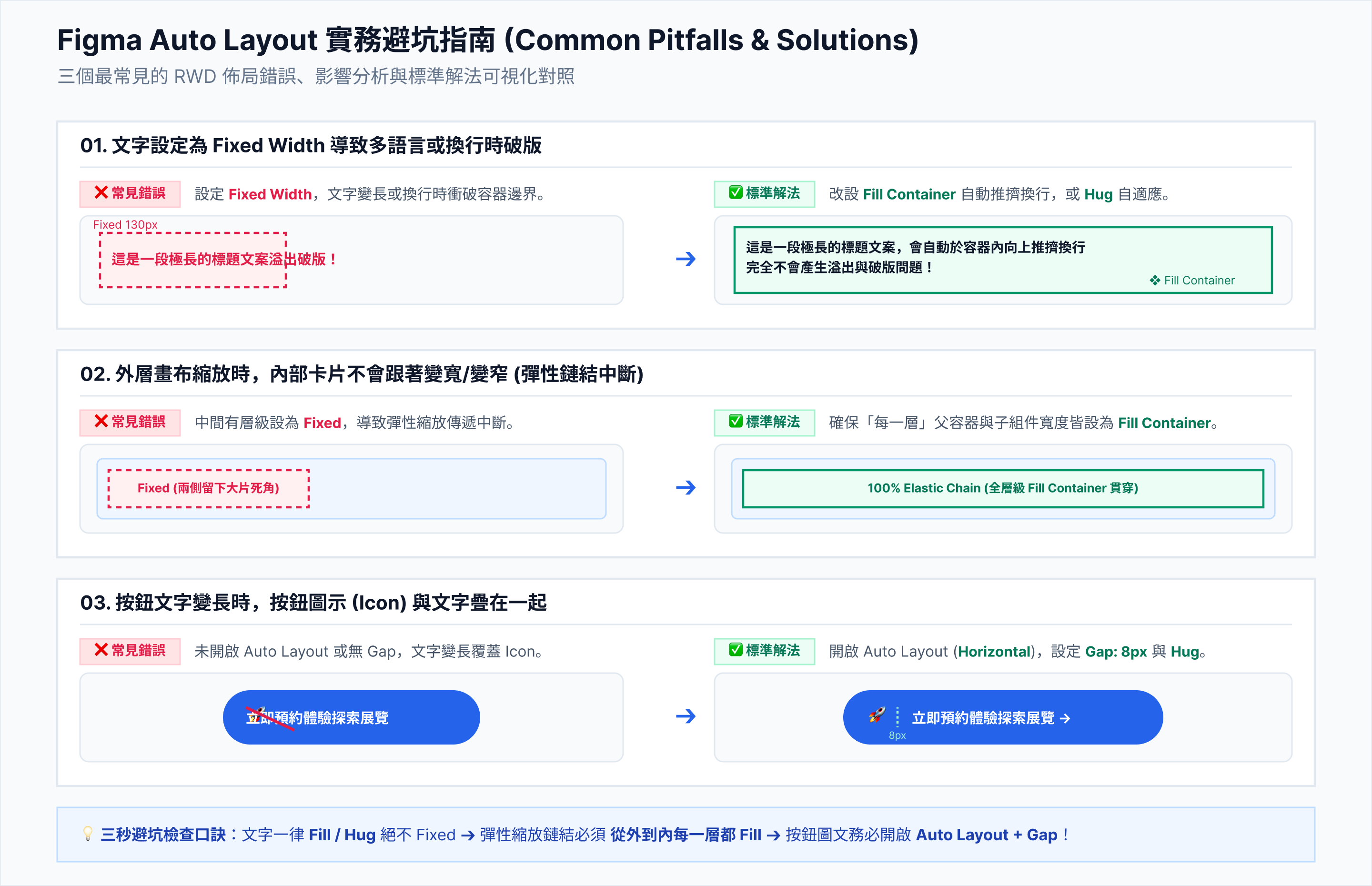Click the green checkmark in section 02's 標準解法 badge
The image size is (1372, 886).
(x=735, y=421)
